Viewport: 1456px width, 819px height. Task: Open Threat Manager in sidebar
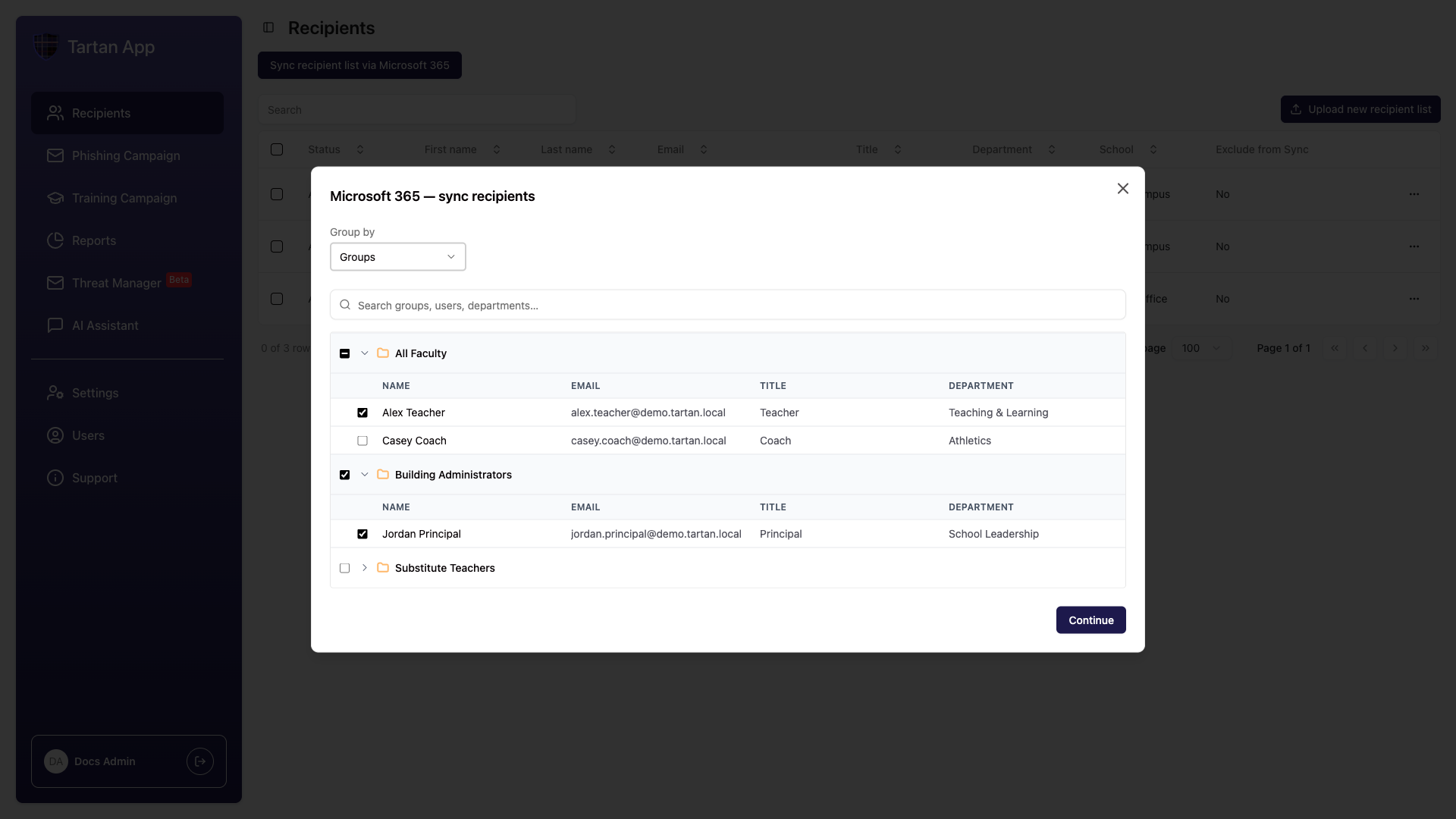(127, 283)
